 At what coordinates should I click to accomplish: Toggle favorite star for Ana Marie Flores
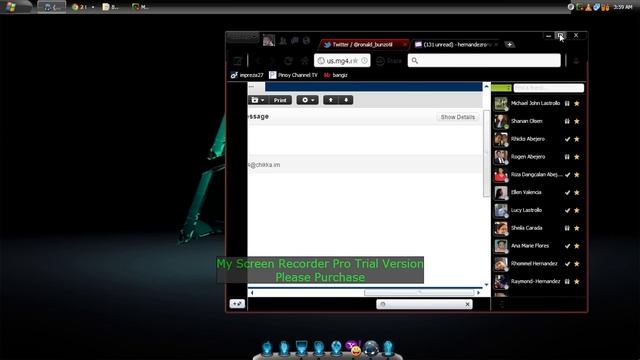[577, 246]
